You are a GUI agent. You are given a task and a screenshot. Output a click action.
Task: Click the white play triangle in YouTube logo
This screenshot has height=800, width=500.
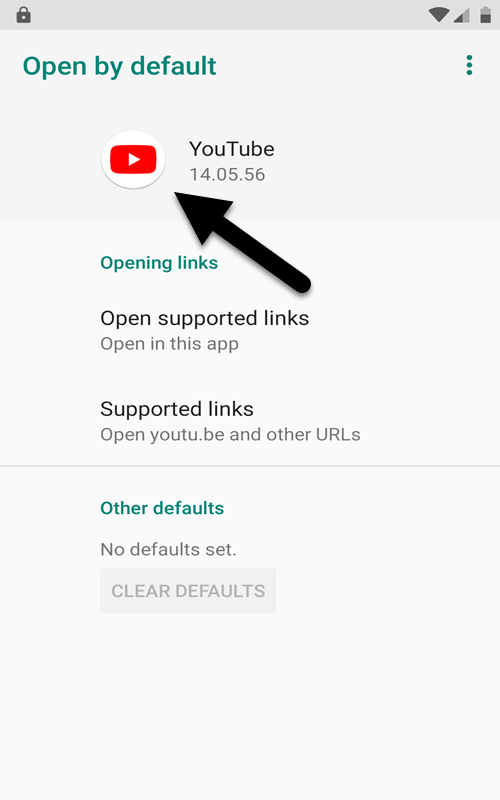(134, 160)
